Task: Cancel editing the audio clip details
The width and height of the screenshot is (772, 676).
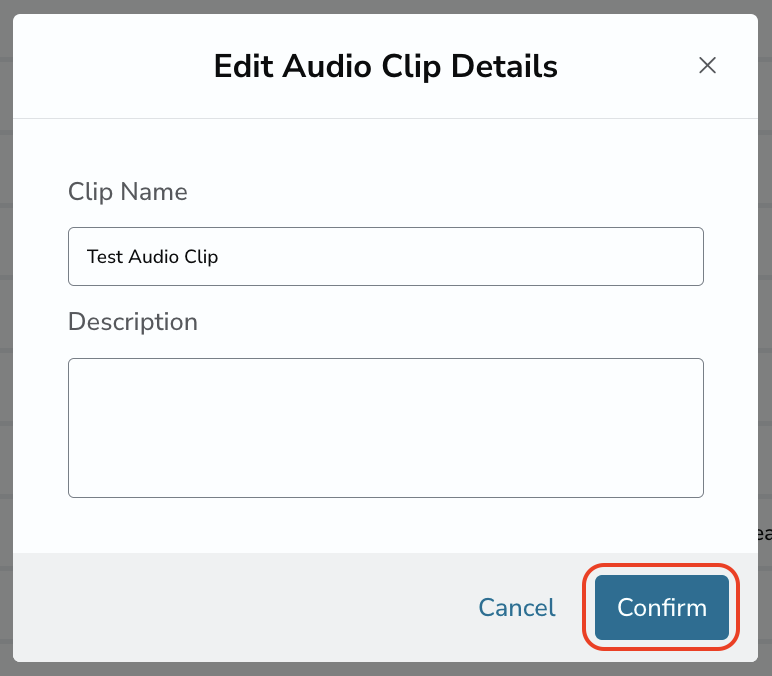Action: click(x=517, y=607)
